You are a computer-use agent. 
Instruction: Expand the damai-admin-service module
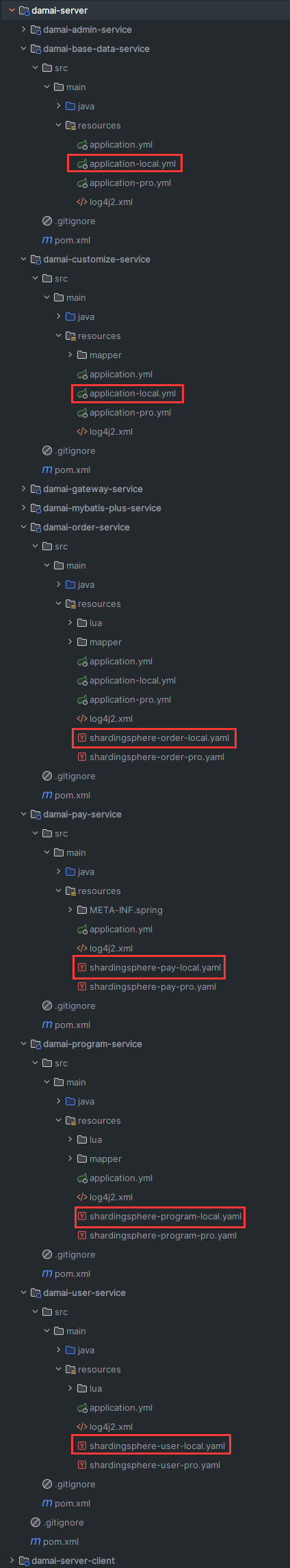(24, 29)
